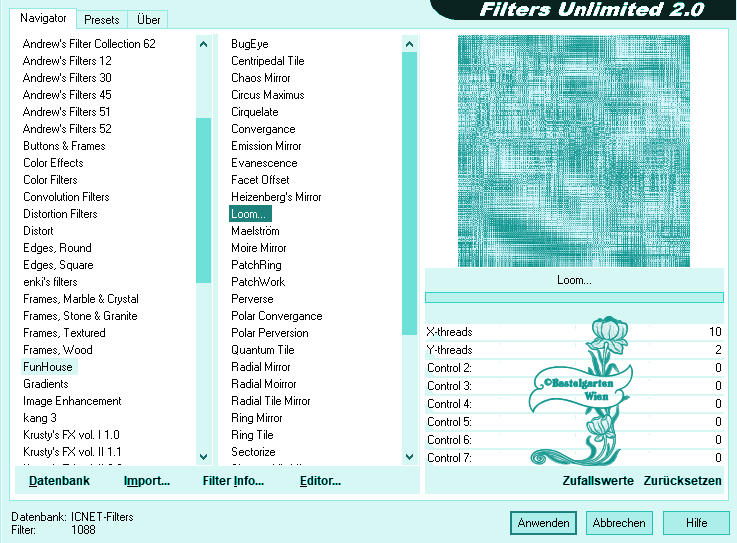Choose the Circus Maximus filter
This screenshot has height=543, width=737.
tap(267, 94)
